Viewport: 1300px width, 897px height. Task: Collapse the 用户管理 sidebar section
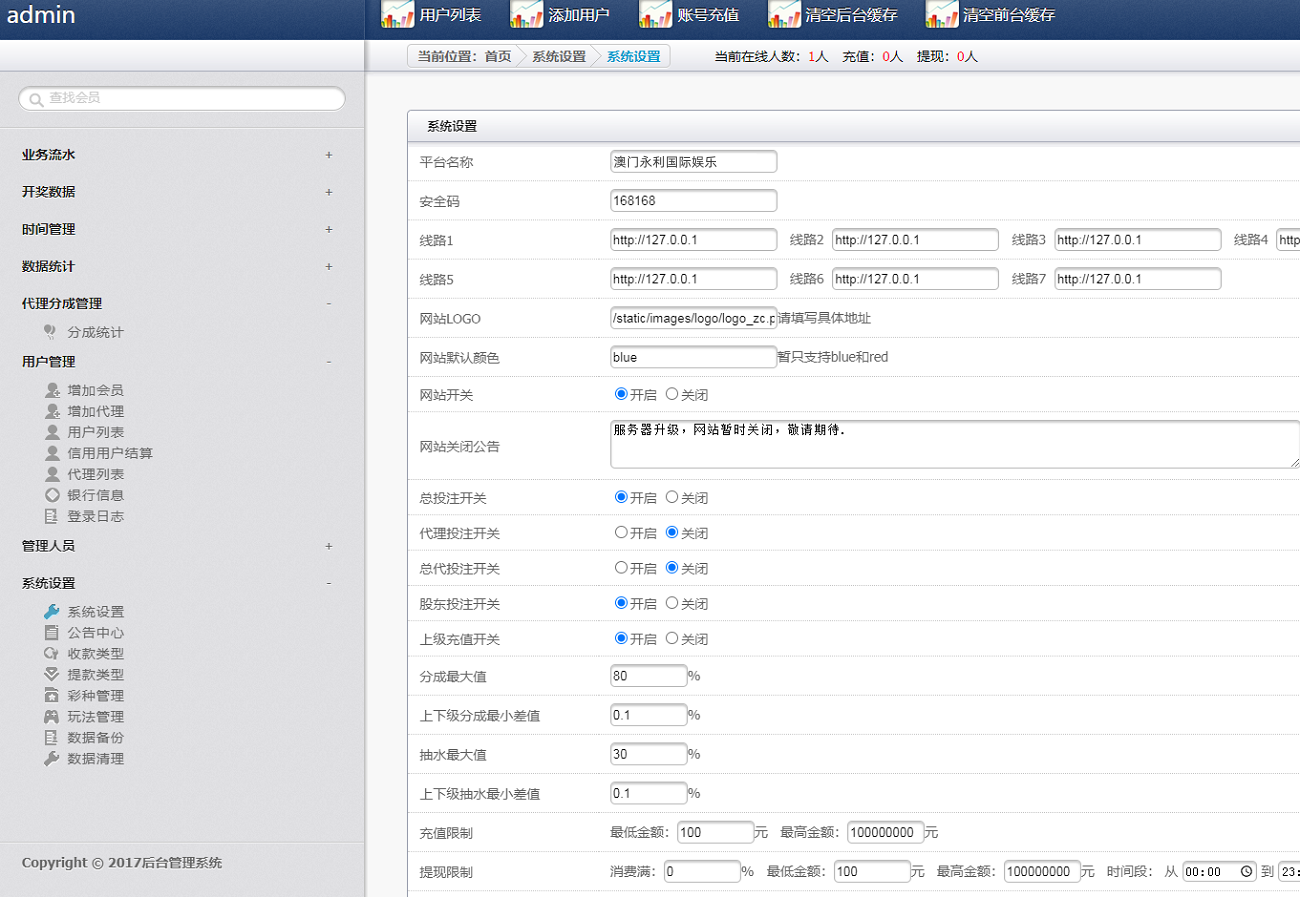click(328, 362)
